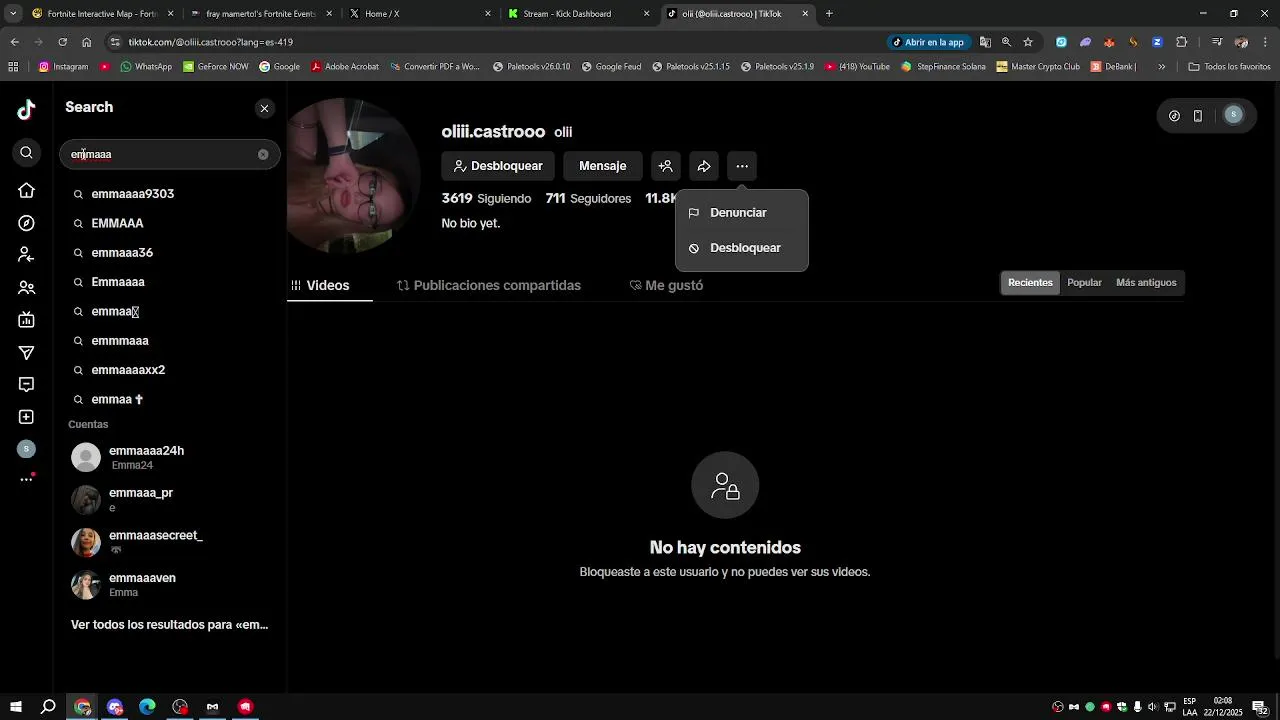Open the search magnifier in TikTok sidebar
1280x720 pixels.
26,153
